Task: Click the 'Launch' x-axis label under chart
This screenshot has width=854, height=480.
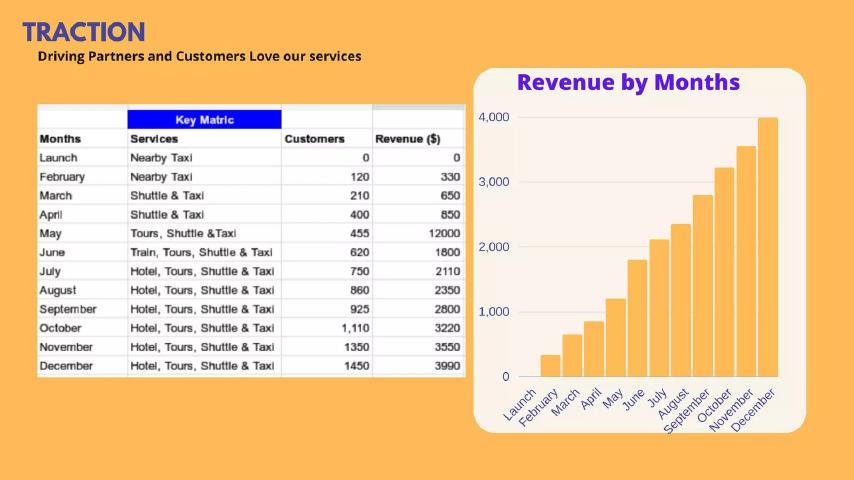Action: (520, 404)
